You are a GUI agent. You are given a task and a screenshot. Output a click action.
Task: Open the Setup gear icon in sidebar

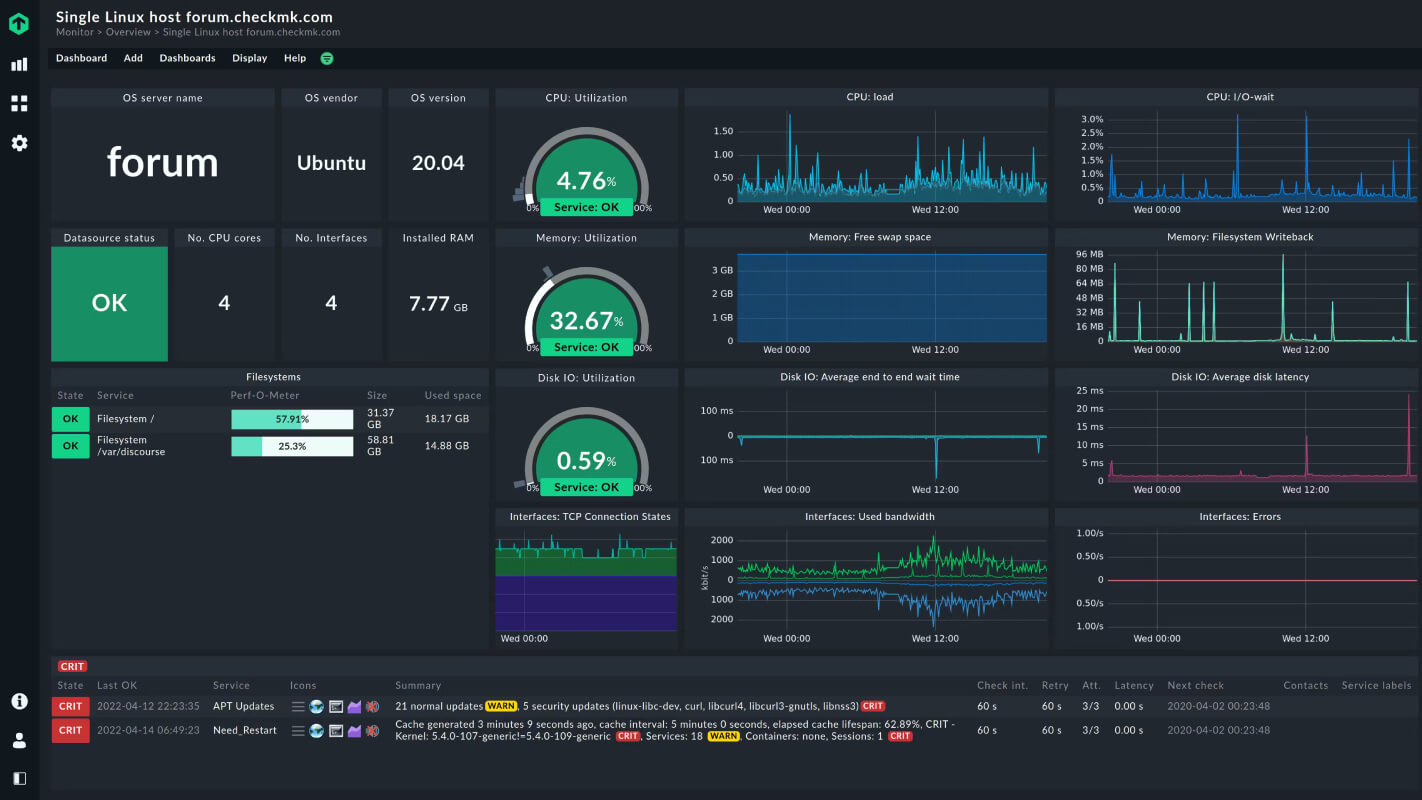click(x=19, y=143)
